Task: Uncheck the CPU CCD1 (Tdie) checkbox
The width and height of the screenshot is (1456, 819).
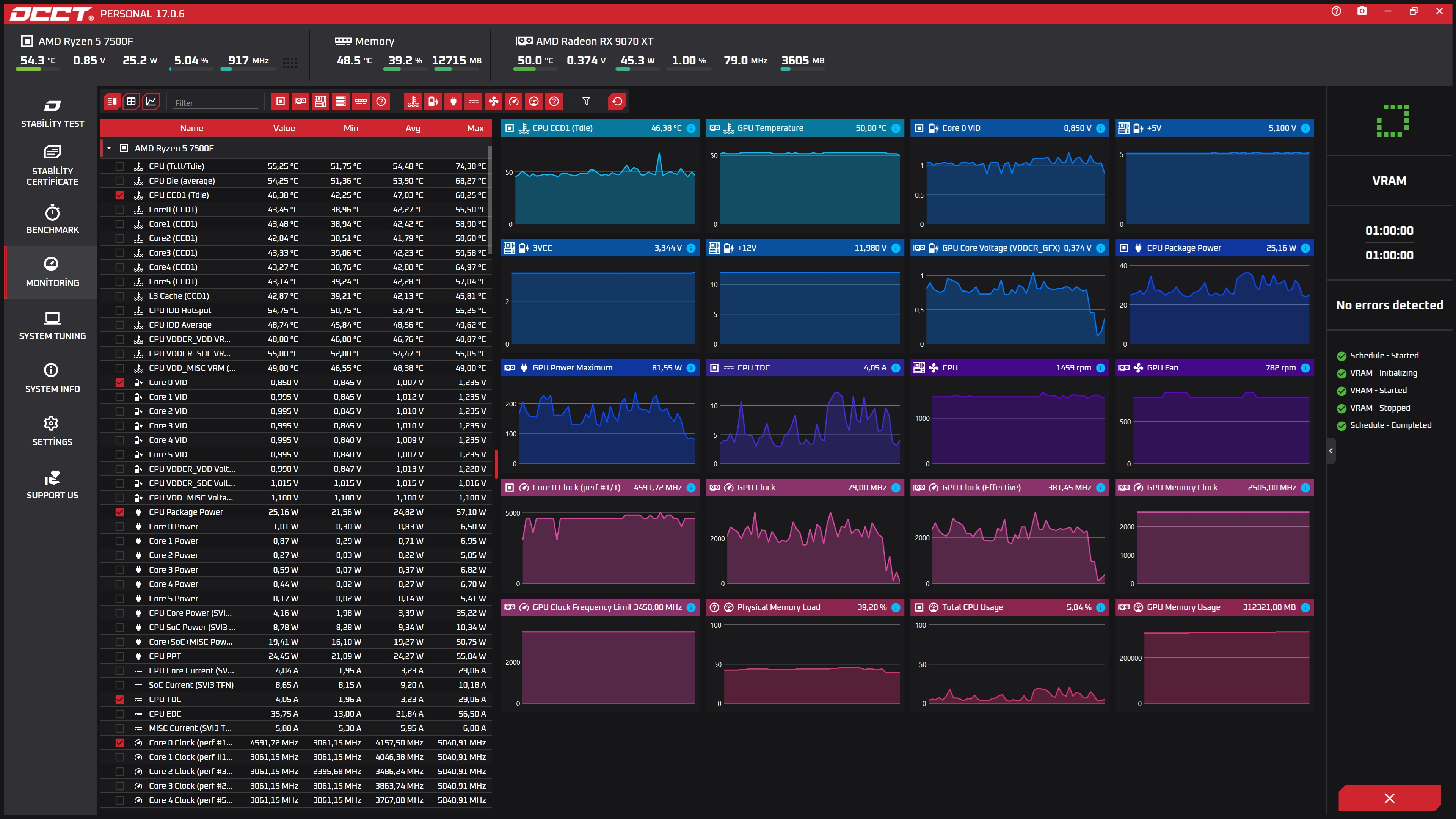Action: (120, 195)
